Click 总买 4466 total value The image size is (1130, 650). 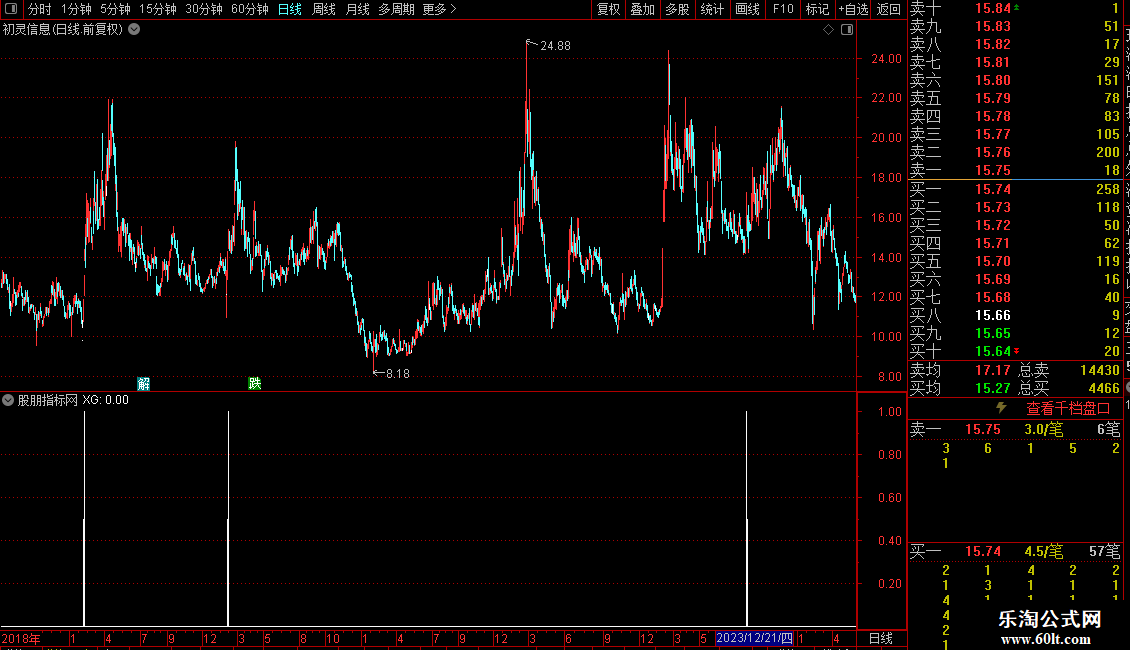click(x=1104, y=388)
